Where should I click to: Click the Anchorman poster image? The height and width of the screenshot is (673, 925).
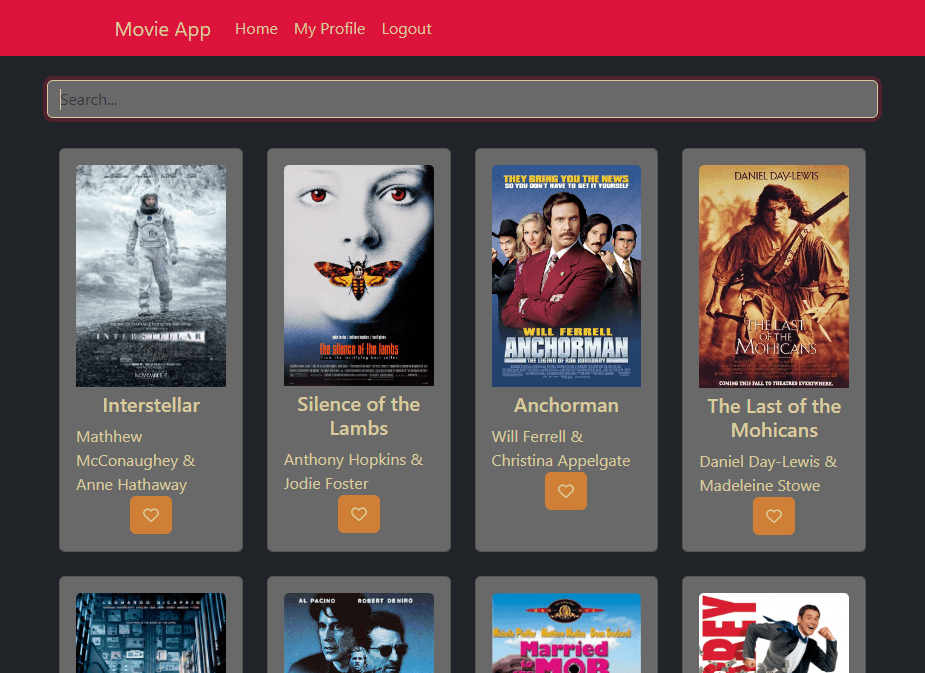pos(566,276)
